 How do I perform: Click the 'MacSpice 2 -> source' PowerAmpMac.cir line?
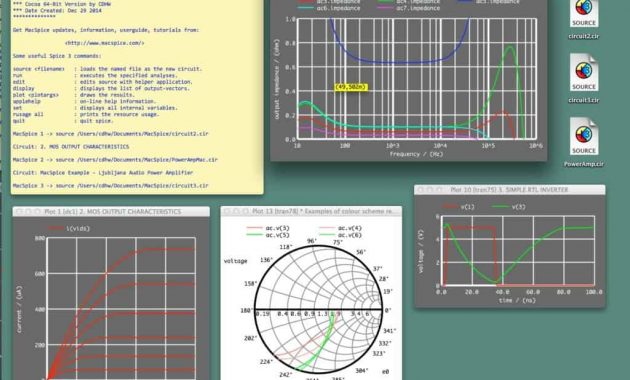click(115, 159)
